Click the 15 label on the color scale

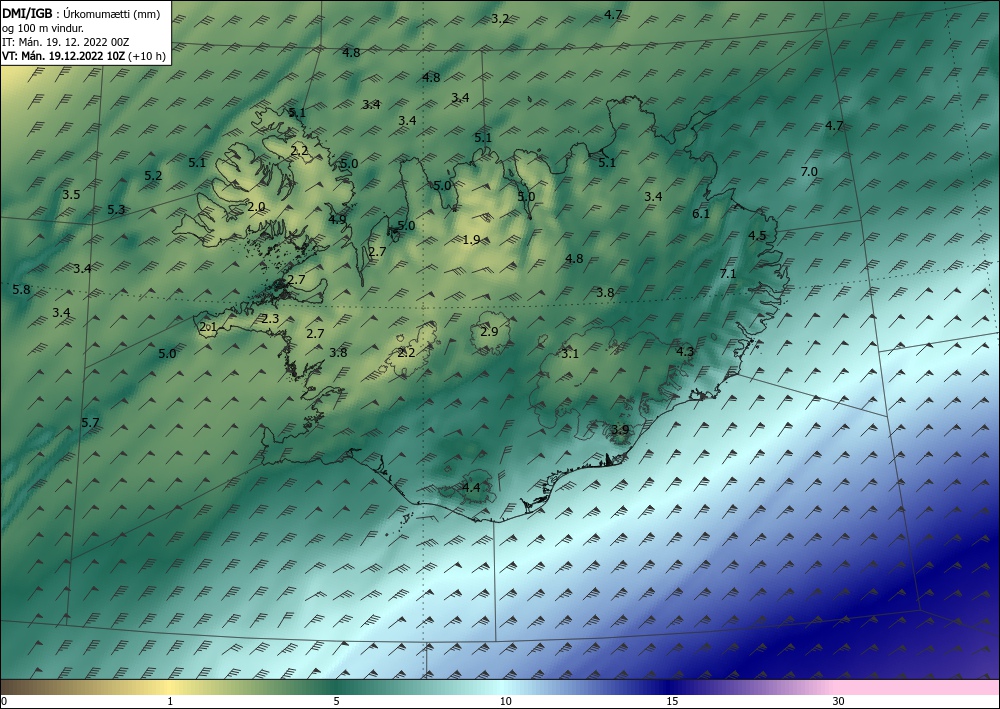point(672,702)
